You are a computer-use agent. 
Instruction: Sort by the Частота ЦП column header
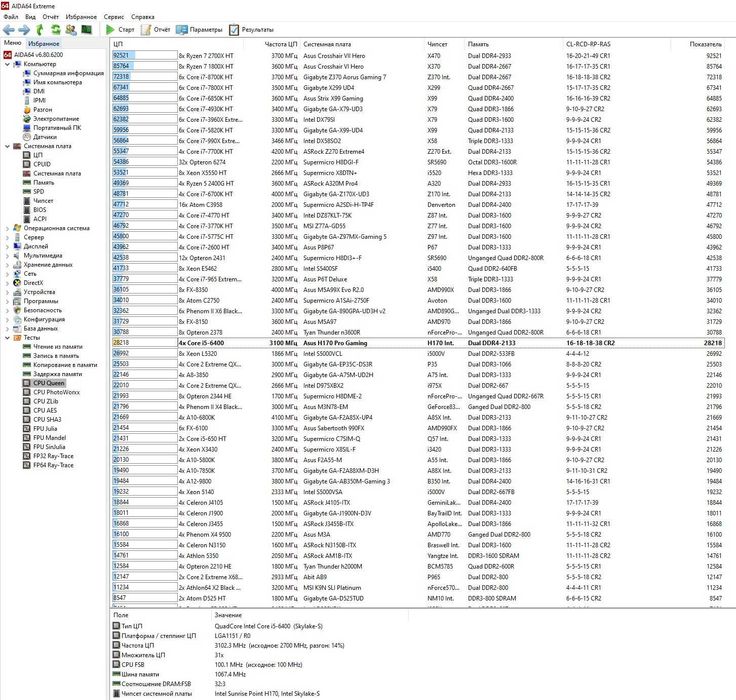click(280, 44)
